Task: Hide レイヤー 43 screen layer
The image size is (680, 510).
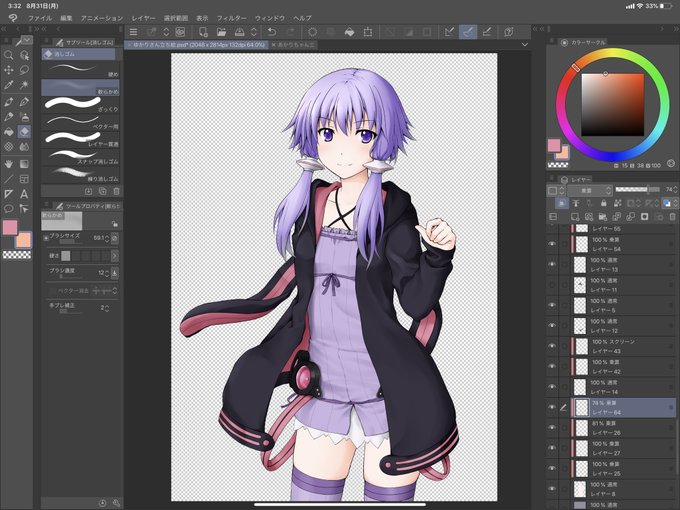Action: click(x=552, y=346)
